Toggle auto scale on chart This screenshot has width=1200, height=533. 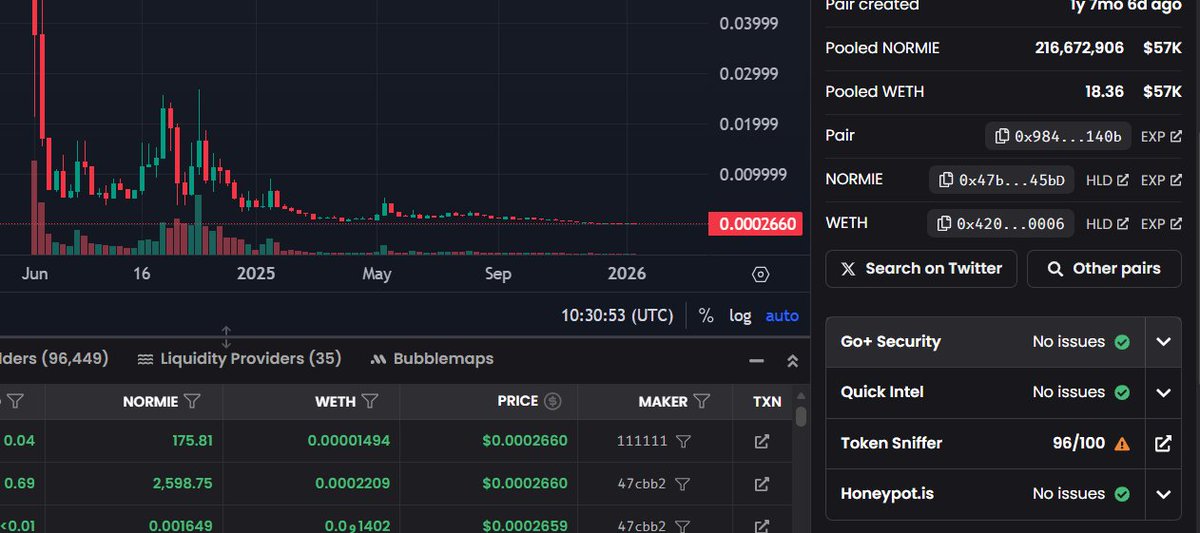point(782,315)
